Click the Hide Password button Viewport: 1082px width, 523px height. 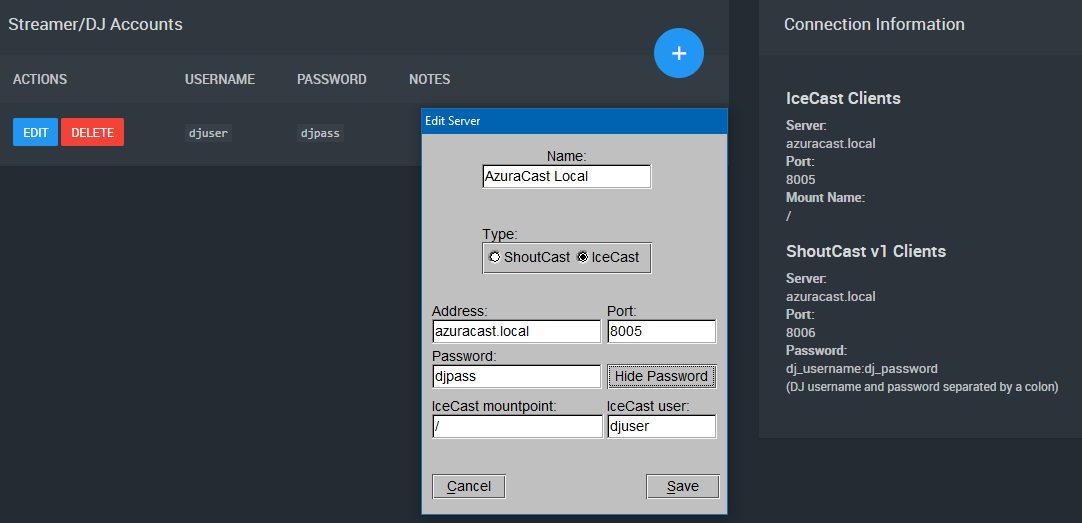click(x=661, y=376)
